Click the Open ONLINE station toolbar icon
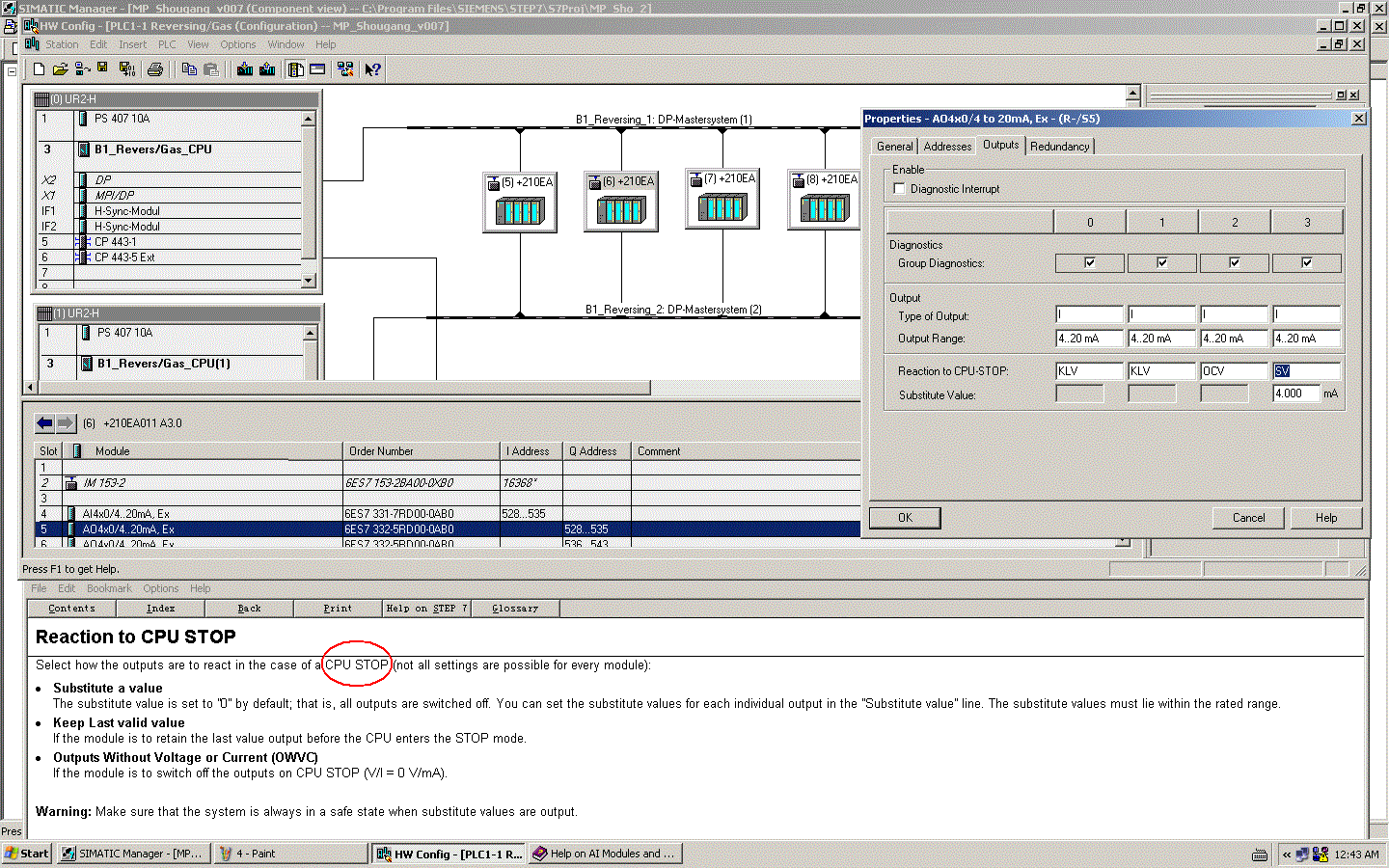This screenshot has height=868, width=1389. click(x=82, y=69)
